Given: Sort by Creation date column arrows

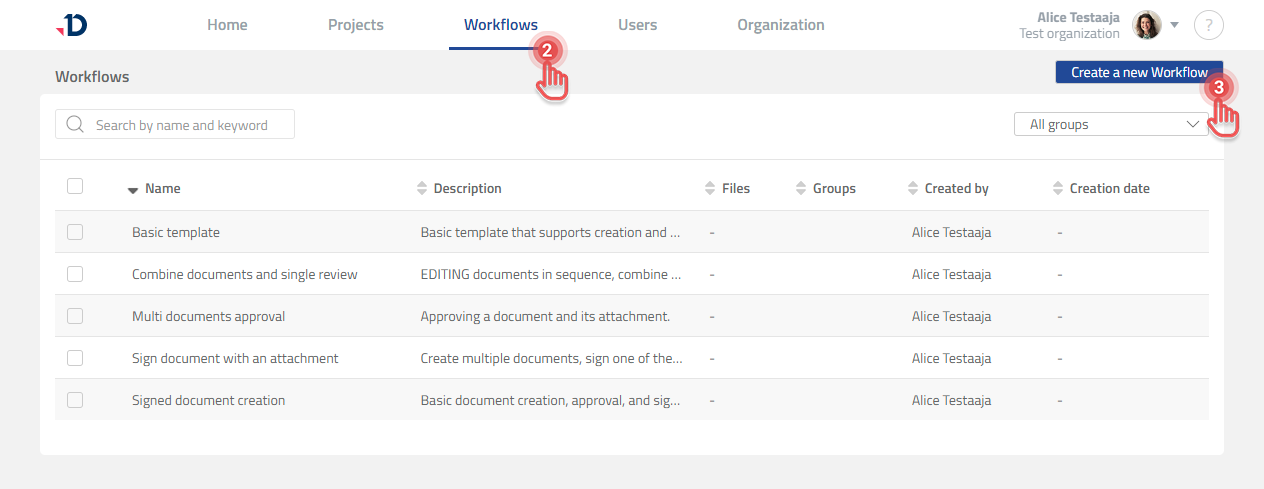Looking at the screenshot, I should click(1058, 188).
